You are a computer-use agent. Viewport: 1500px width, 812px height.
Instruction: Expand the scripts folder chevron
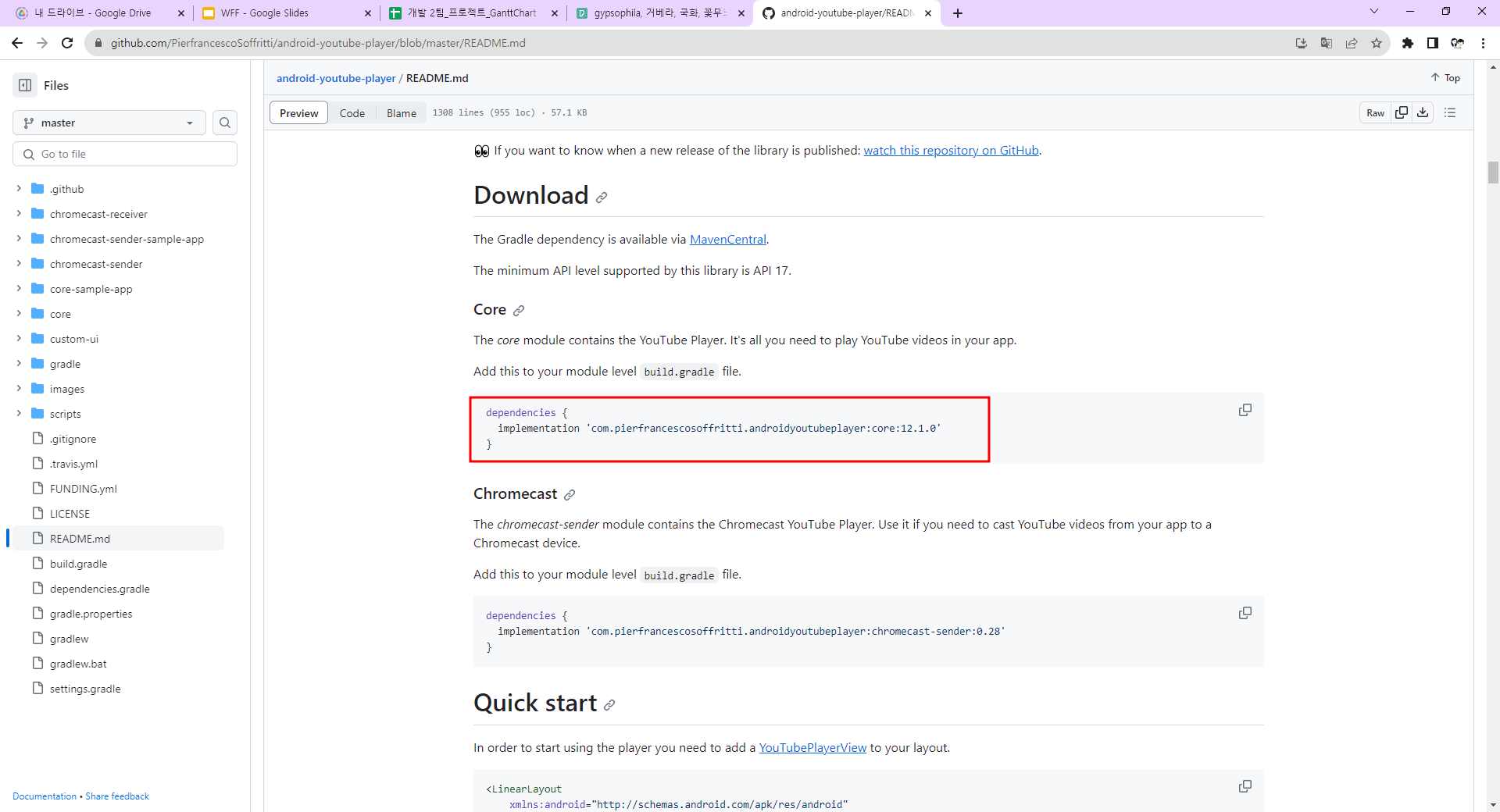(x=19, y=414)
